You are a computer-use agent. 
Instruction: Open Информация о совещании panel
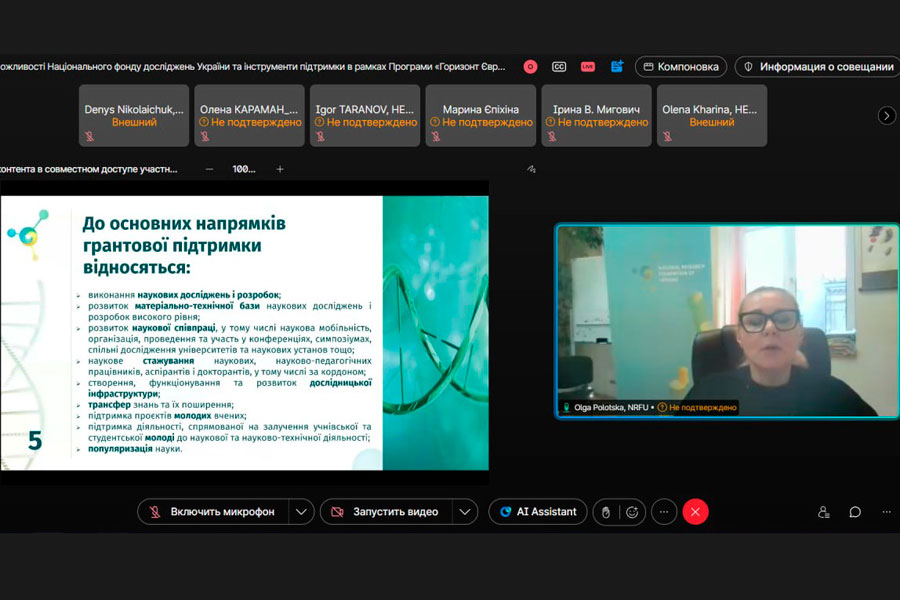tap(817, 67)
